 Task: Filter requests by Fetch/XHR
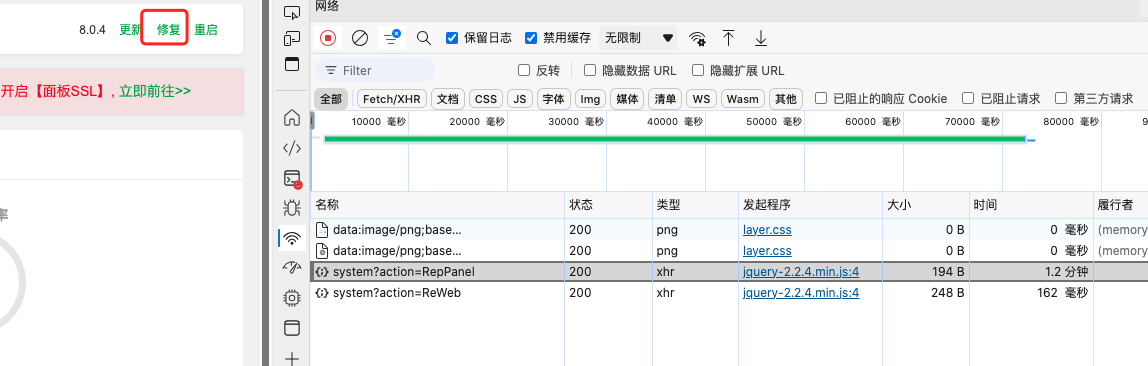(392, 99)
